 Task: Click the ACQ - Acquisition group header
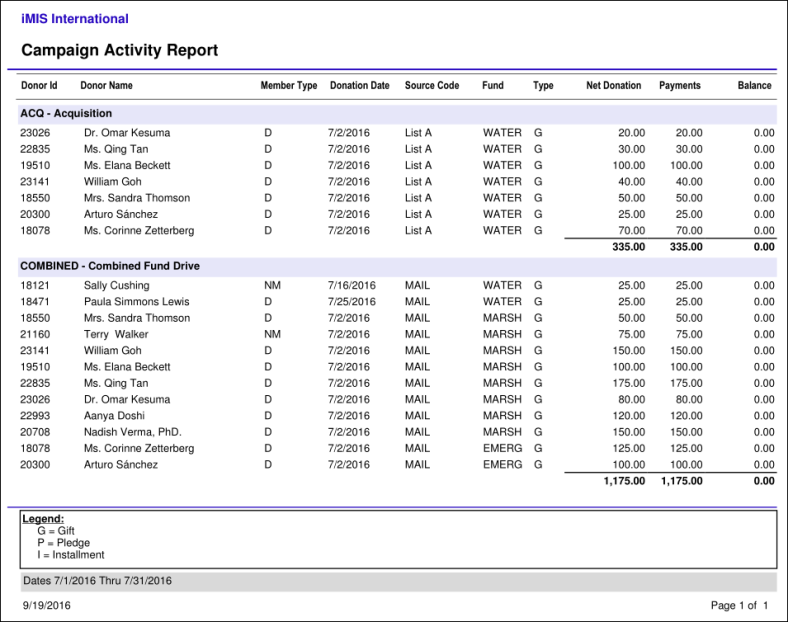397,114
